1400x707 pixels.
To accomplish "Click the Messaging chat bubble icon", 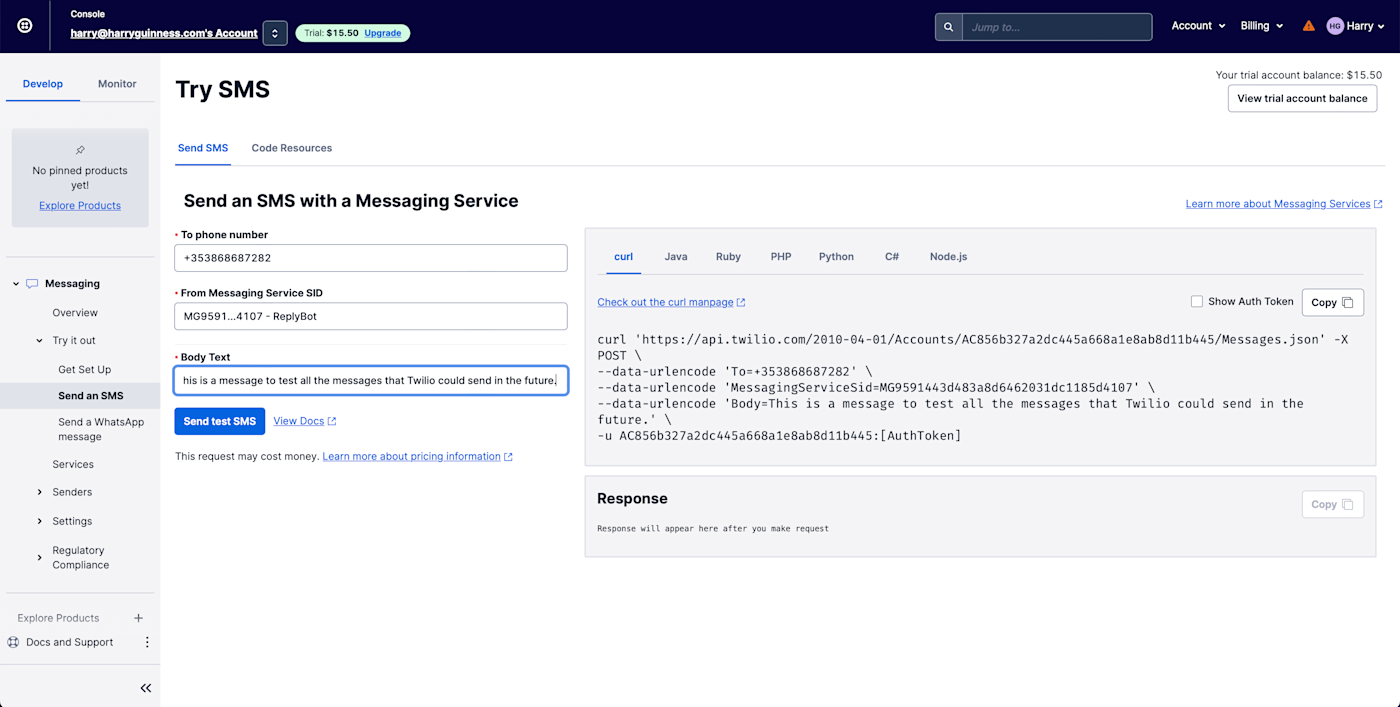I will coord(32,284).
